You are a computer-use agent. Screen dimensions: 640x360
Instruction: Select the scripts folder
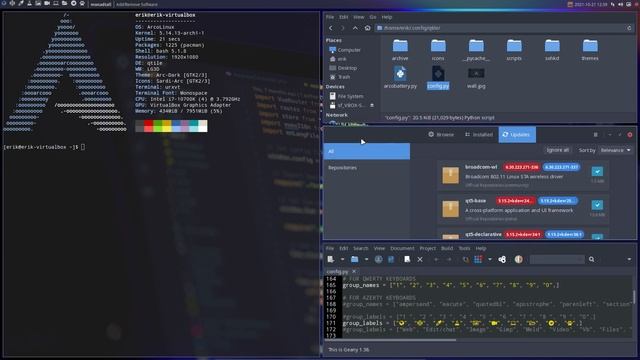pos(514,50)
